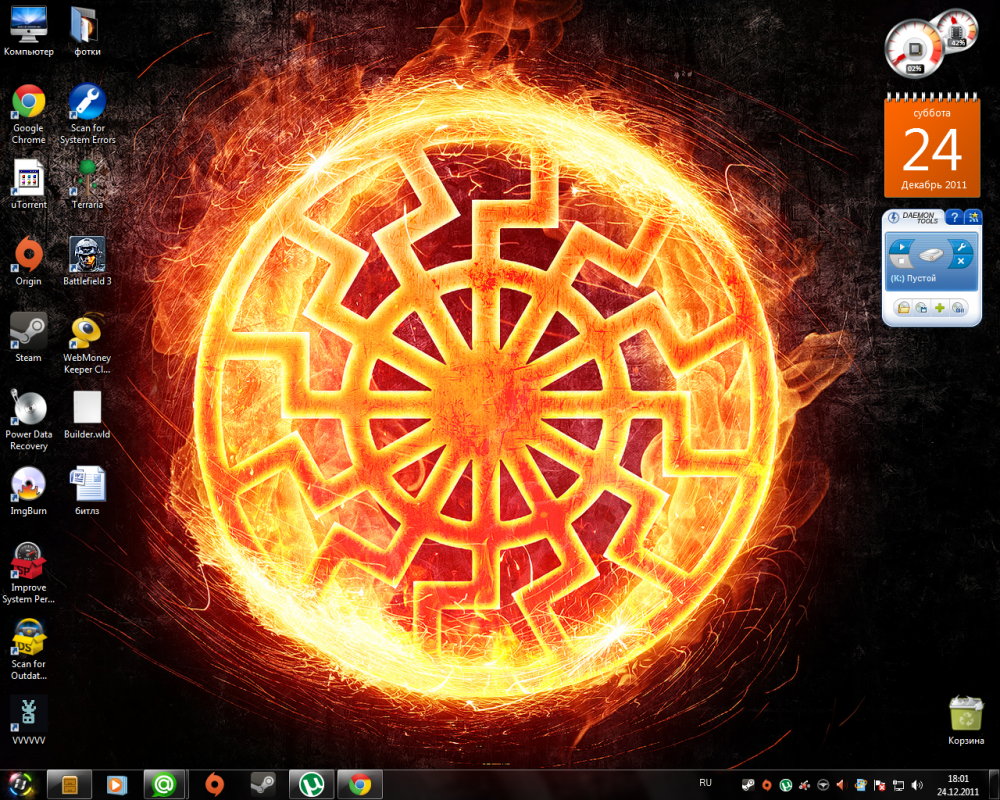This screenshot has width=1000, height=800.
Task: Select the Steam desktop shortcut
Action: [28, 337]
